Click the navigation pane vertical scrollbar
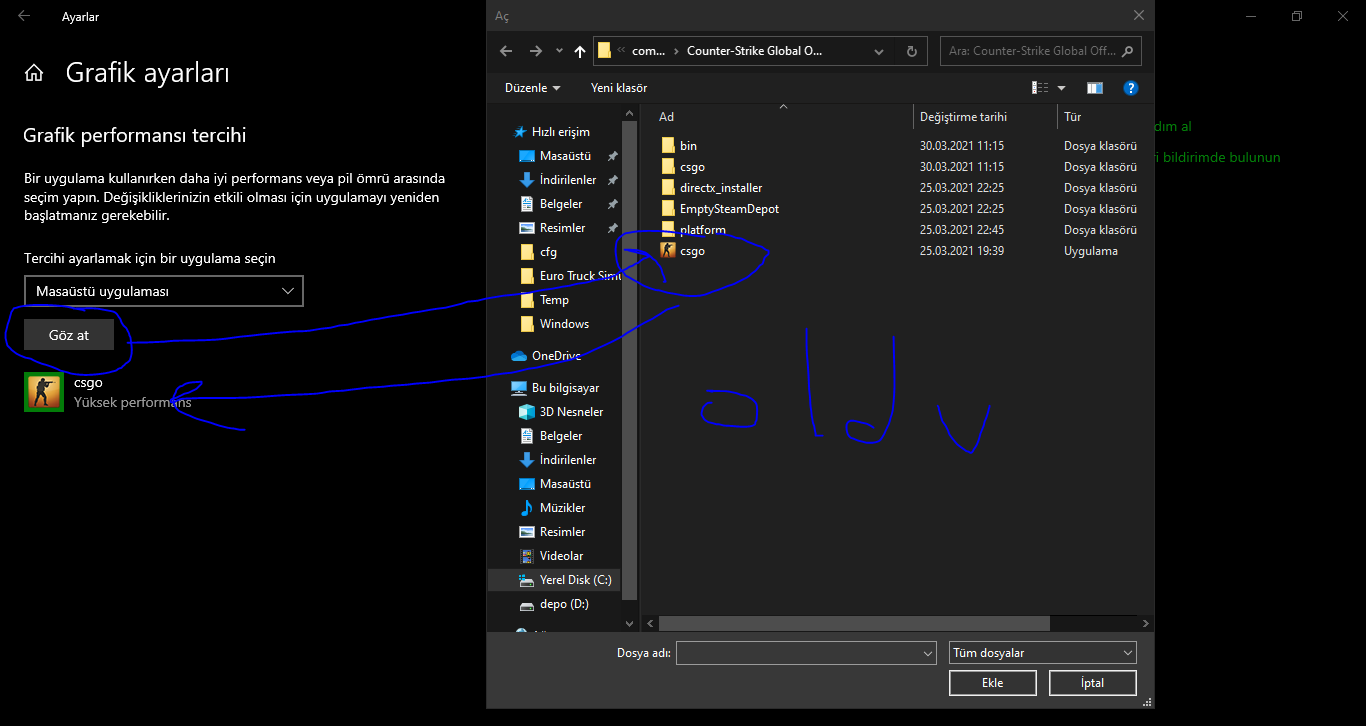This screenshot has width=1366, height=726. pos(629,360)
